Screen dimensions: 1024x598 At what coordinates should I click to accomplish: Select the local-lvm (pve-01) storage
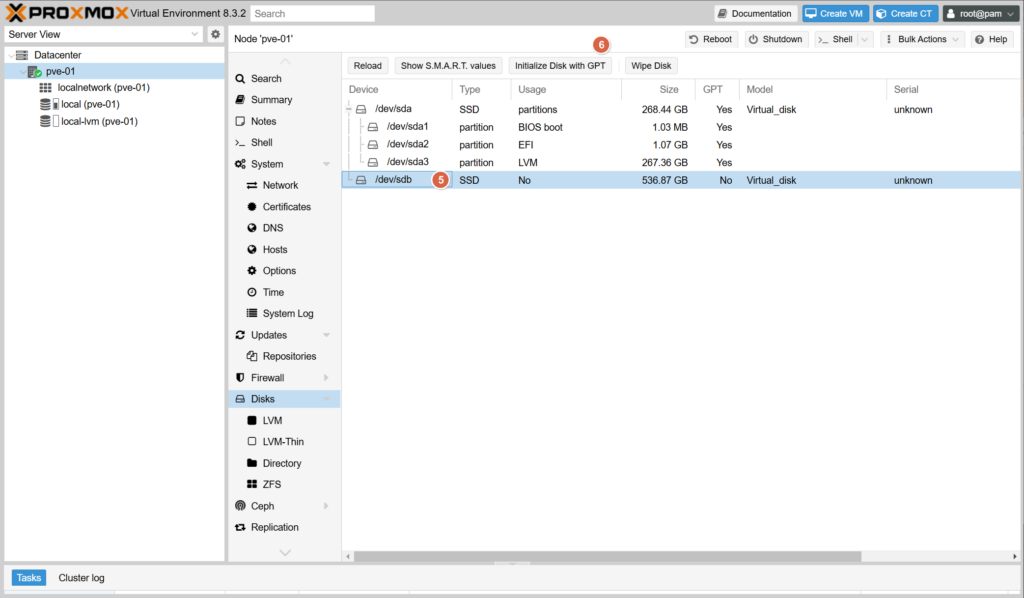coord(98,121)
